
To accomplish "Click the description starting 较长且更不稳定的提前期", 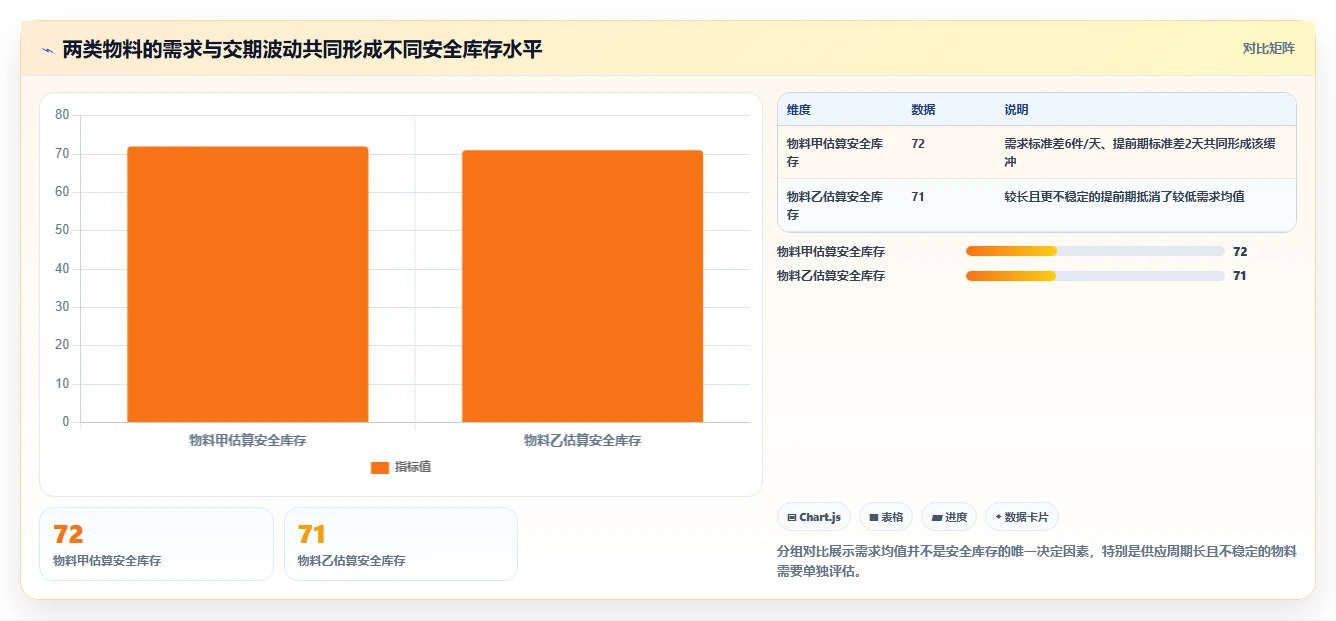I will 1124,197.
